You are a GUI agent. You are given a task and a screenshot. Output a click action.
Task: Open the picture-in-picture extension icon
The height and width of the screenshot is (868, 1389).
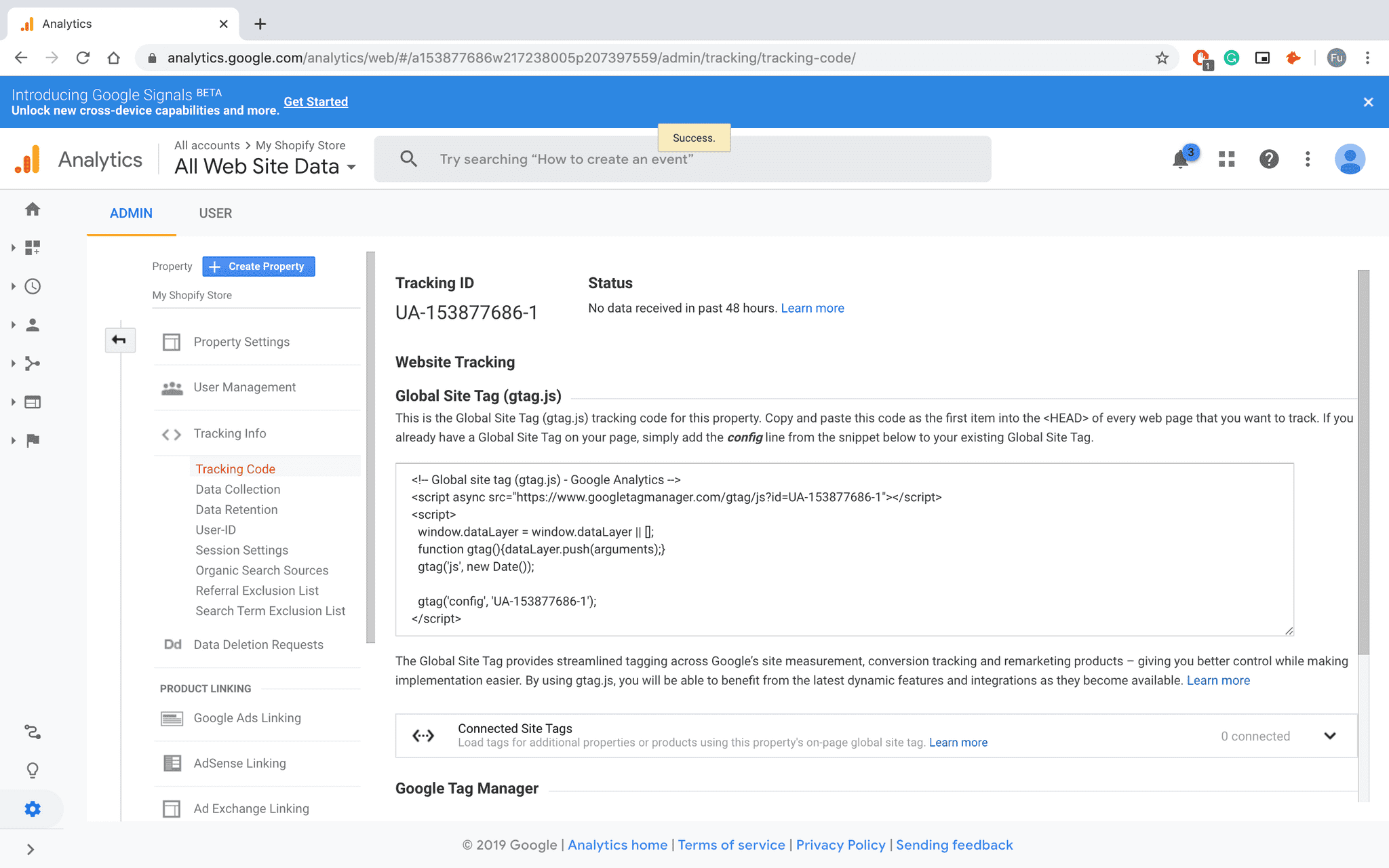[1262, 58]
